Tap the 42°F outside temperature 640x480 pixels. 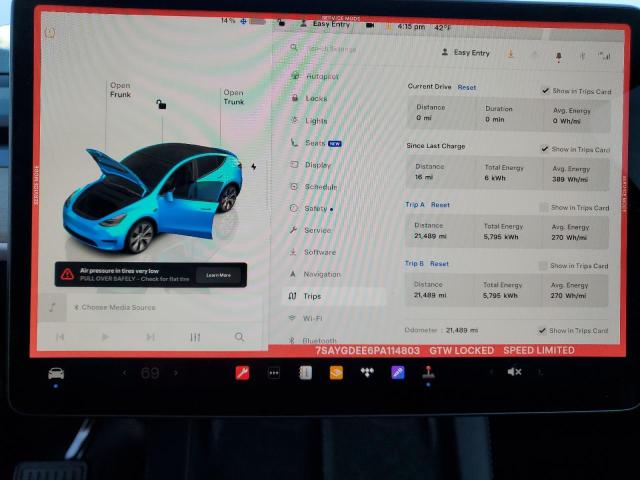click(x=442, y=28)
